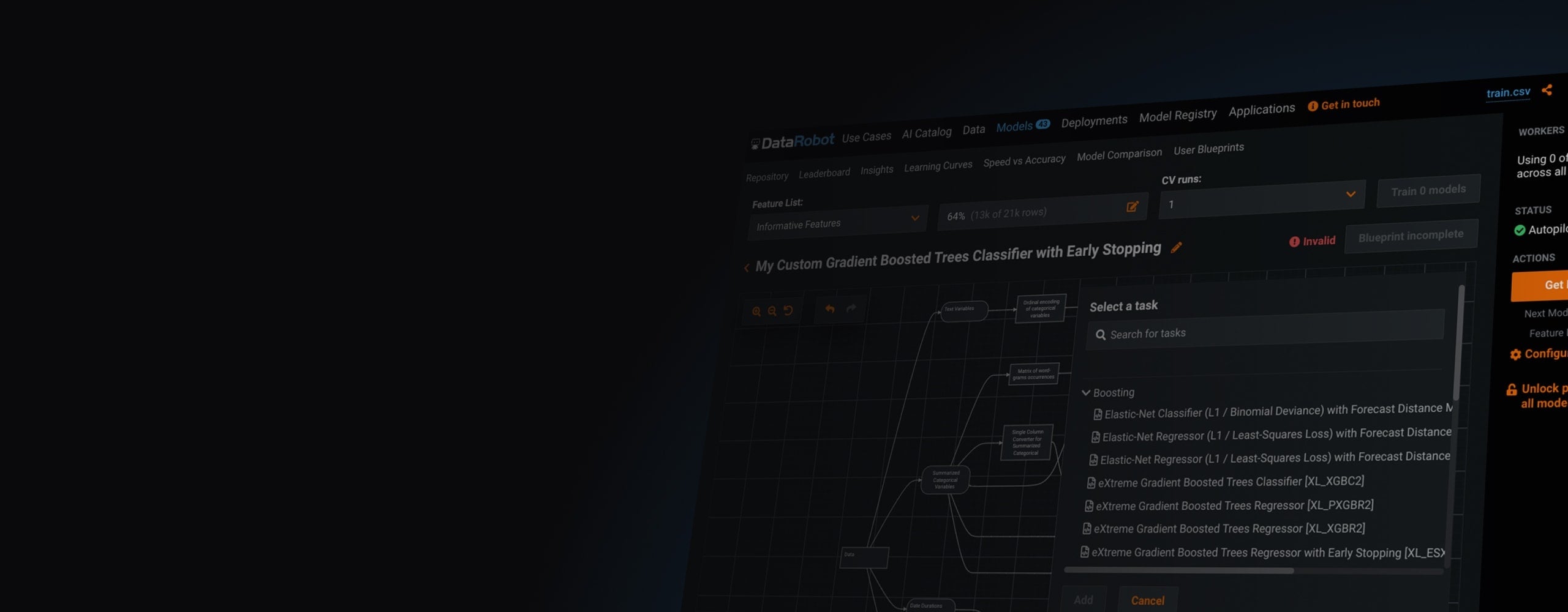Click the share icon next to train.csv
This screenshot has width=1568, height=612.
pyautogui.click(x=1547, y=90)
